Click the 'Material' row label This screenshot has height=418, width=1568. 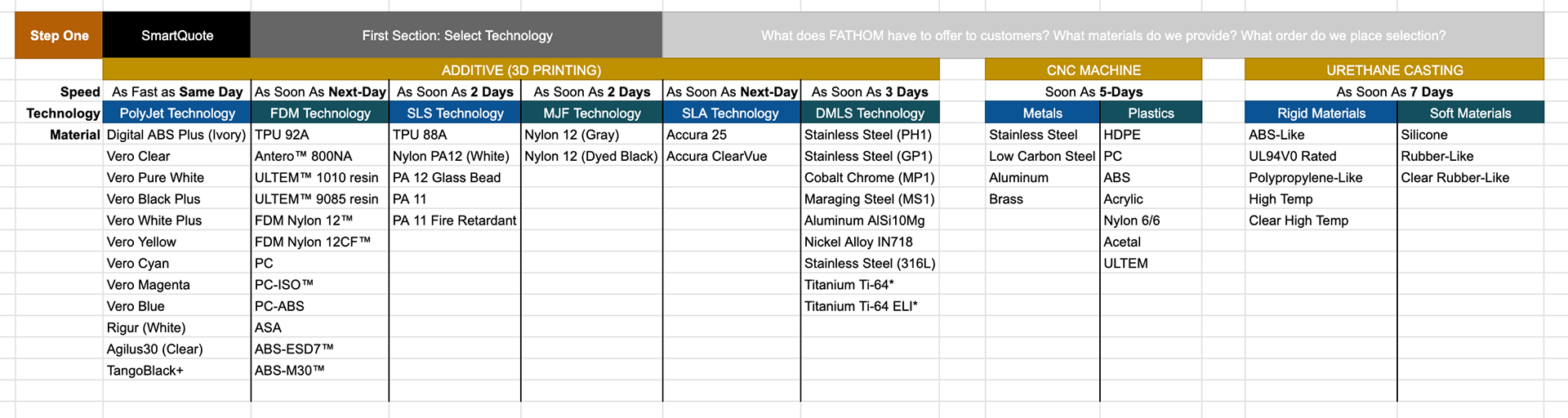point(74,134)
